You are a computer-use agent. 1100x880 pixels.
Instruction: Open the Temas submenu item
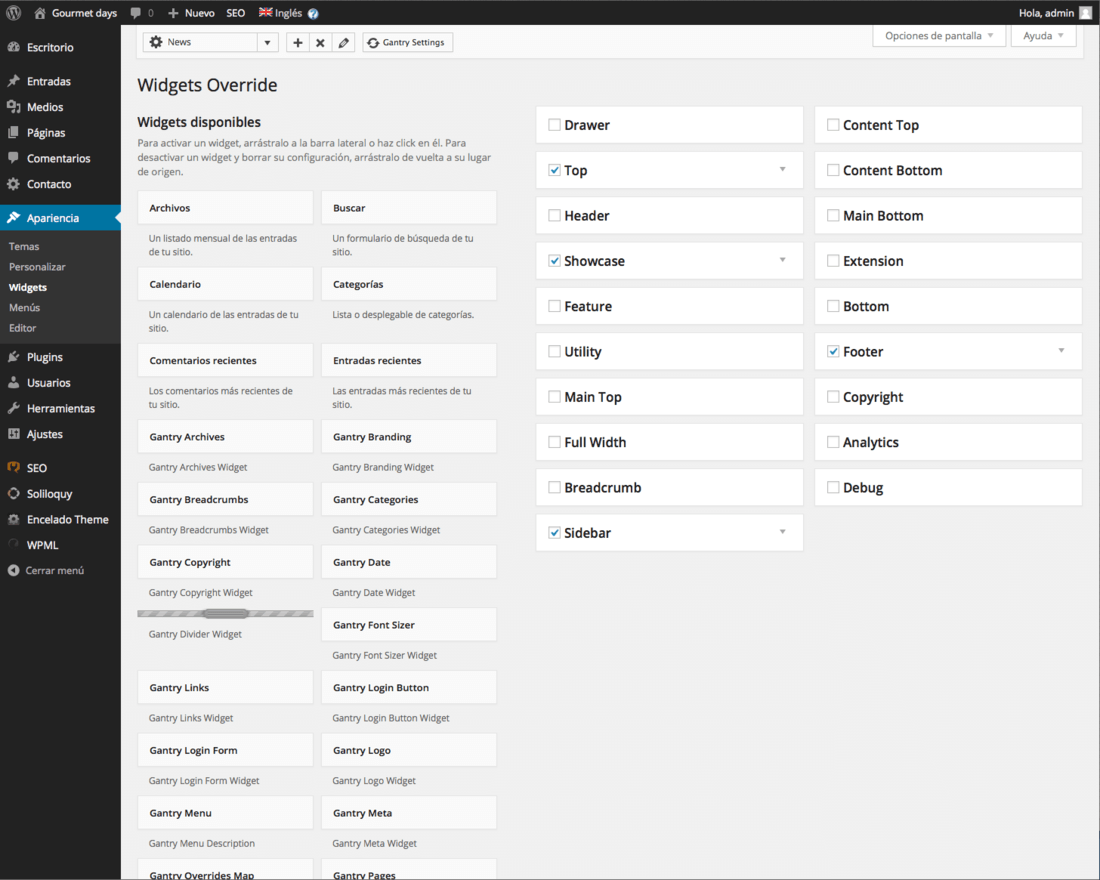[x=24, y=246]
